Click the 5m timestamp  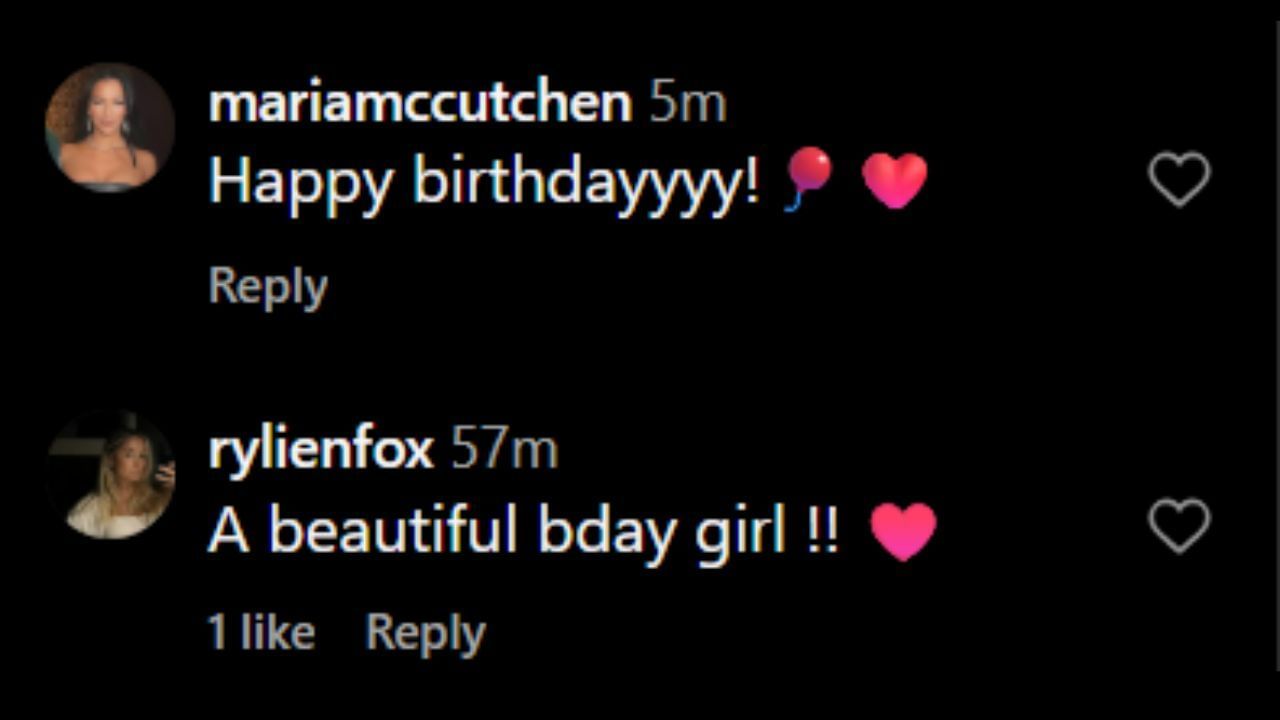(687, 104)
